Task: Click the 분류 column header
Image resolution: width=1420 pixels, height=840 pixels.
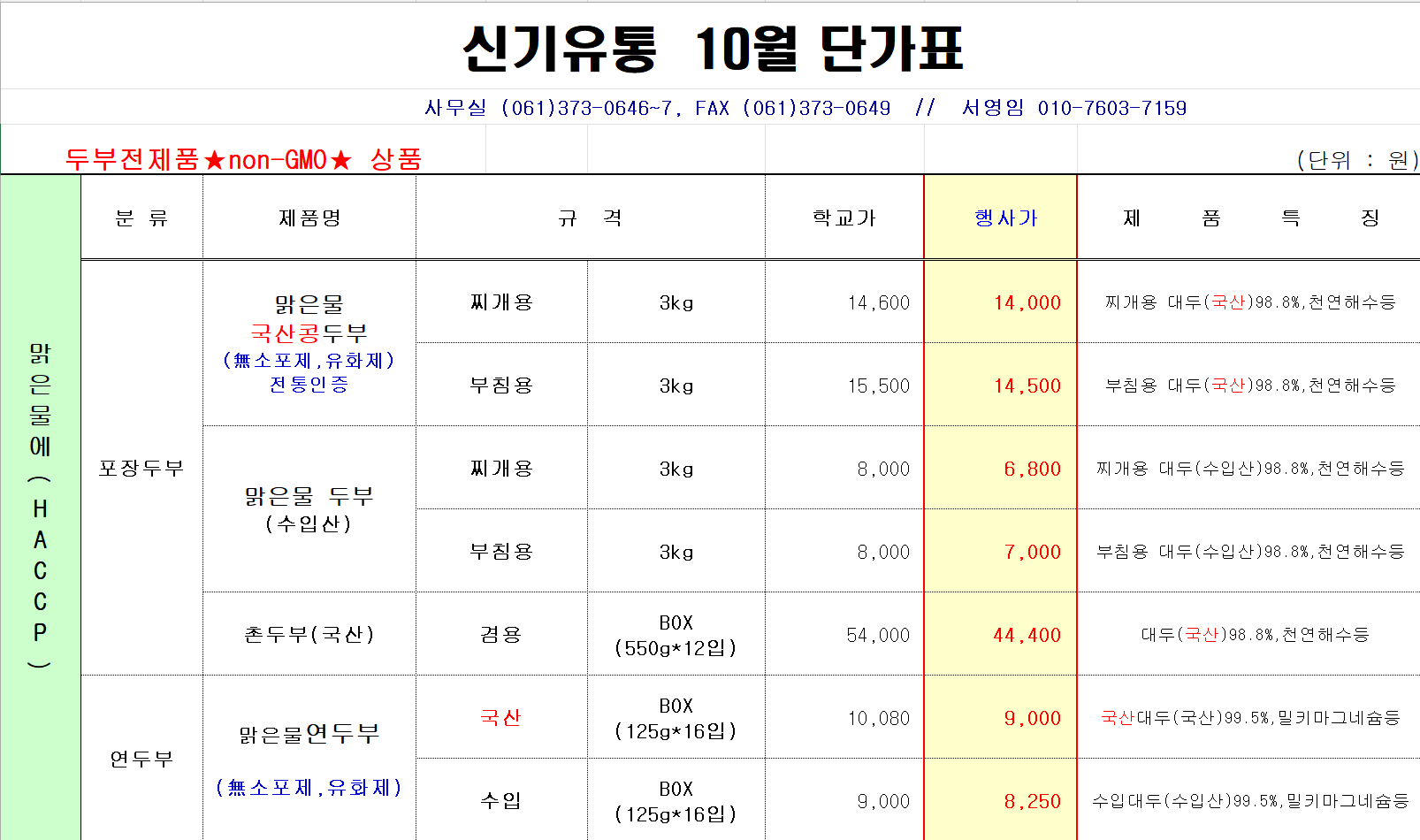Action: point(141,218)
